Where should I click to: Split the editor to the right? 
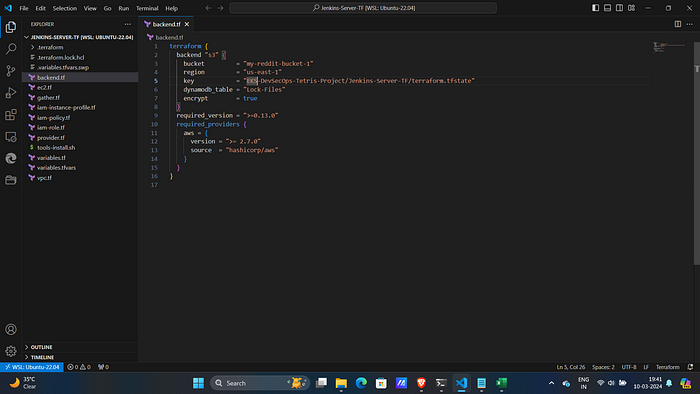click(x=678, y=24)
